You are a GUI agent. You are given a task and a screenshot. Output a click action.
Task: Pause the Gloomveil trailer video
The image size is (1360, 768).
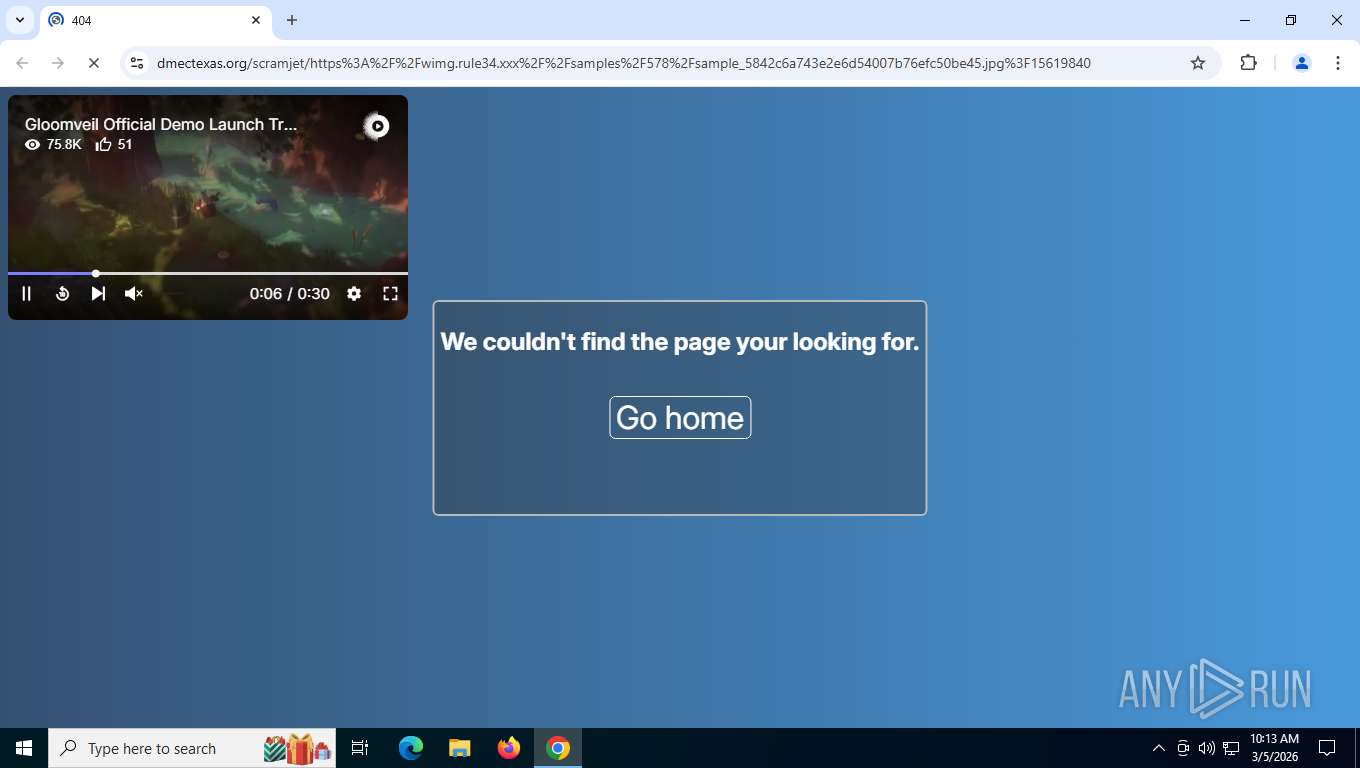coord(27,293)
